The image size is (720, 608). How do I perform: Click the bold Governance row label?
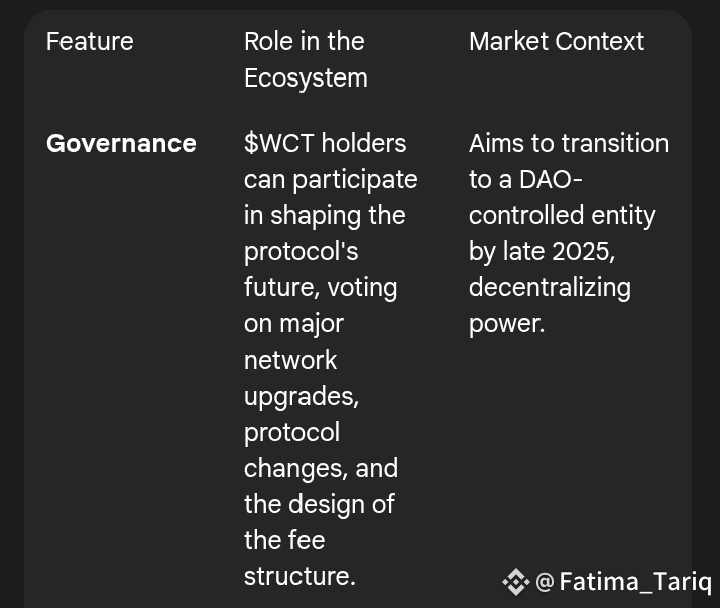click(121, 143)
